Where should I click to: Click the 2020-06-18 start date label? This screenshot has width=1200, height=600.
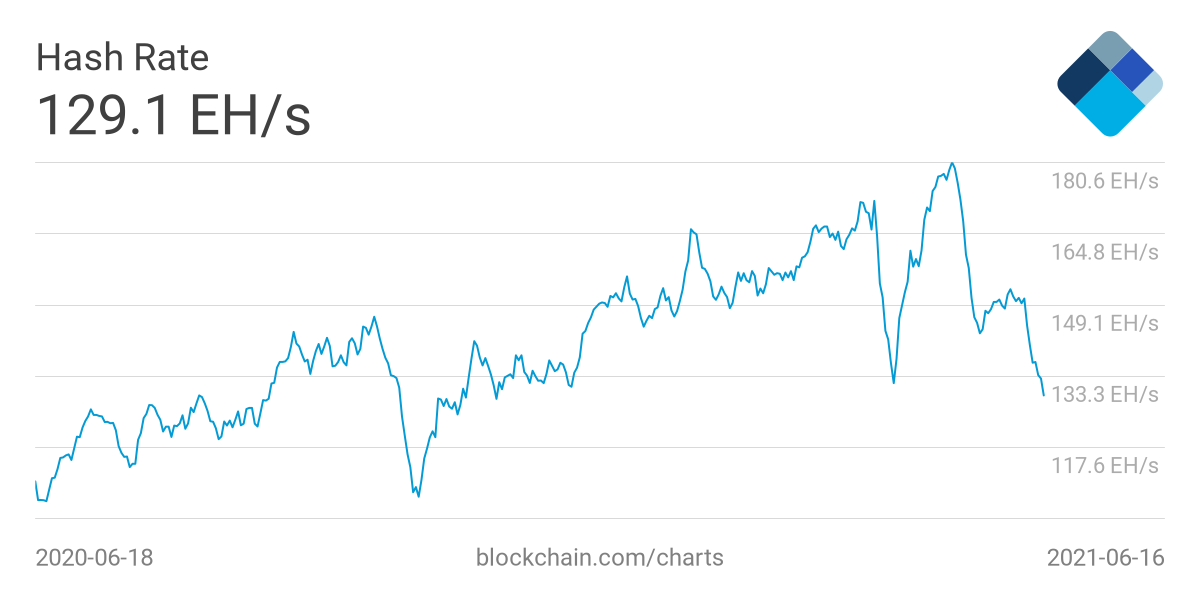pyautogui.click(x=94, y=557)
